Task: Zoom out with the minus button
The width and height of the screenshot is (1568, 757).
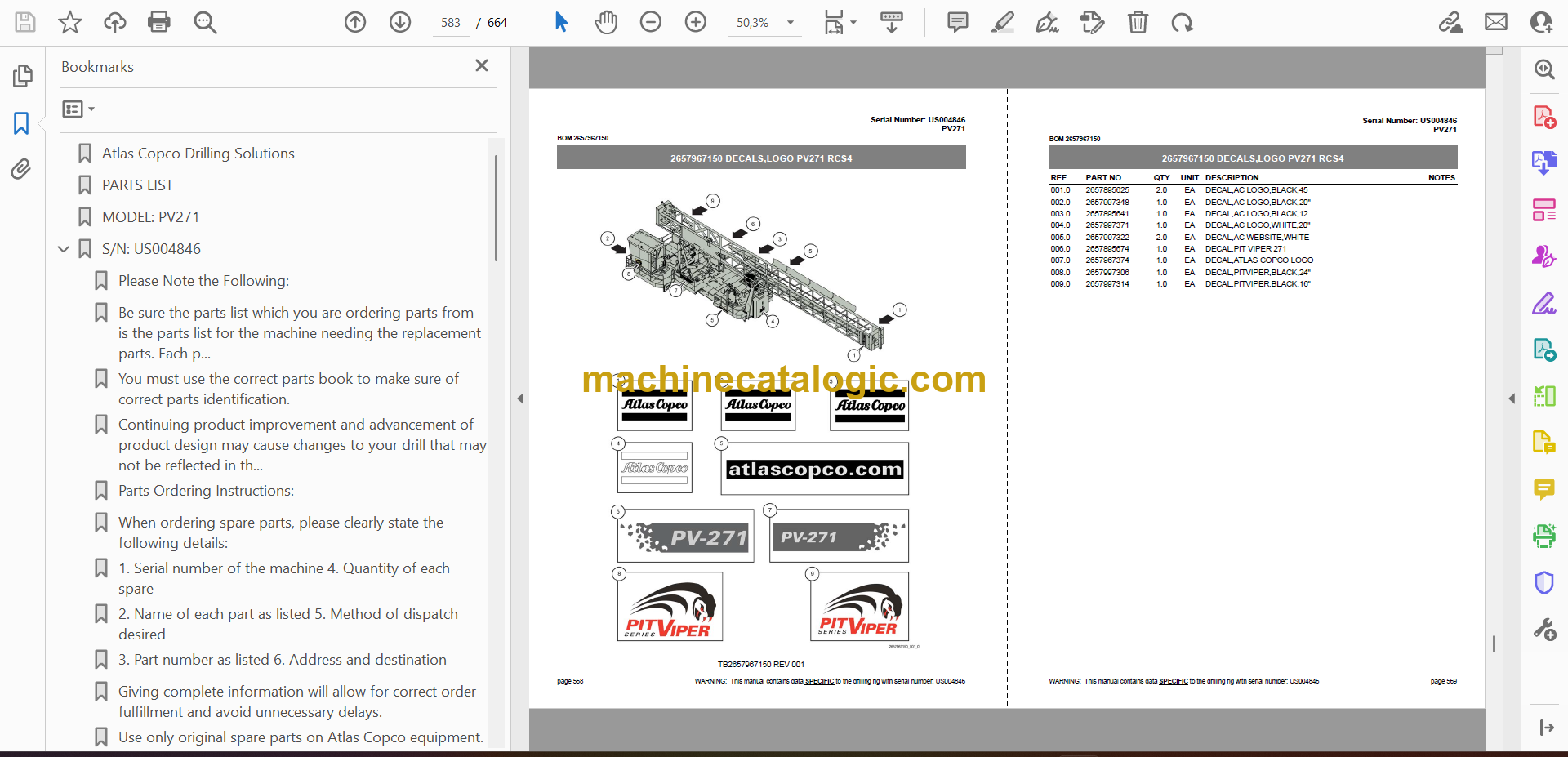Action: pos(651,22)
